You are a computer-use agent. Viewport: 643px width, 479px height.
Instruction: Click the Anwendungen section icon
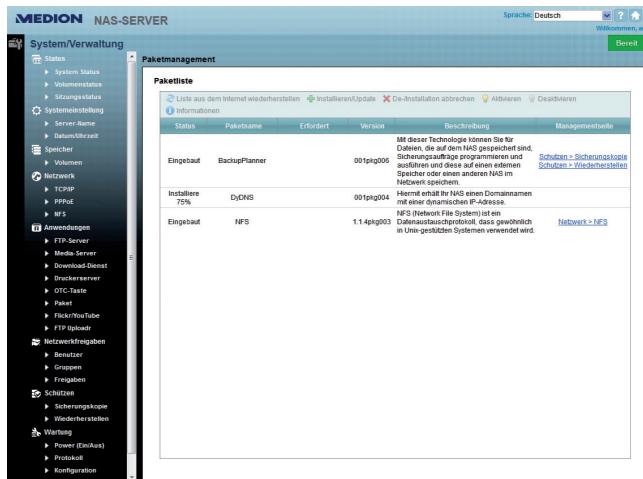pyautogui.click(x=36, y=228)
